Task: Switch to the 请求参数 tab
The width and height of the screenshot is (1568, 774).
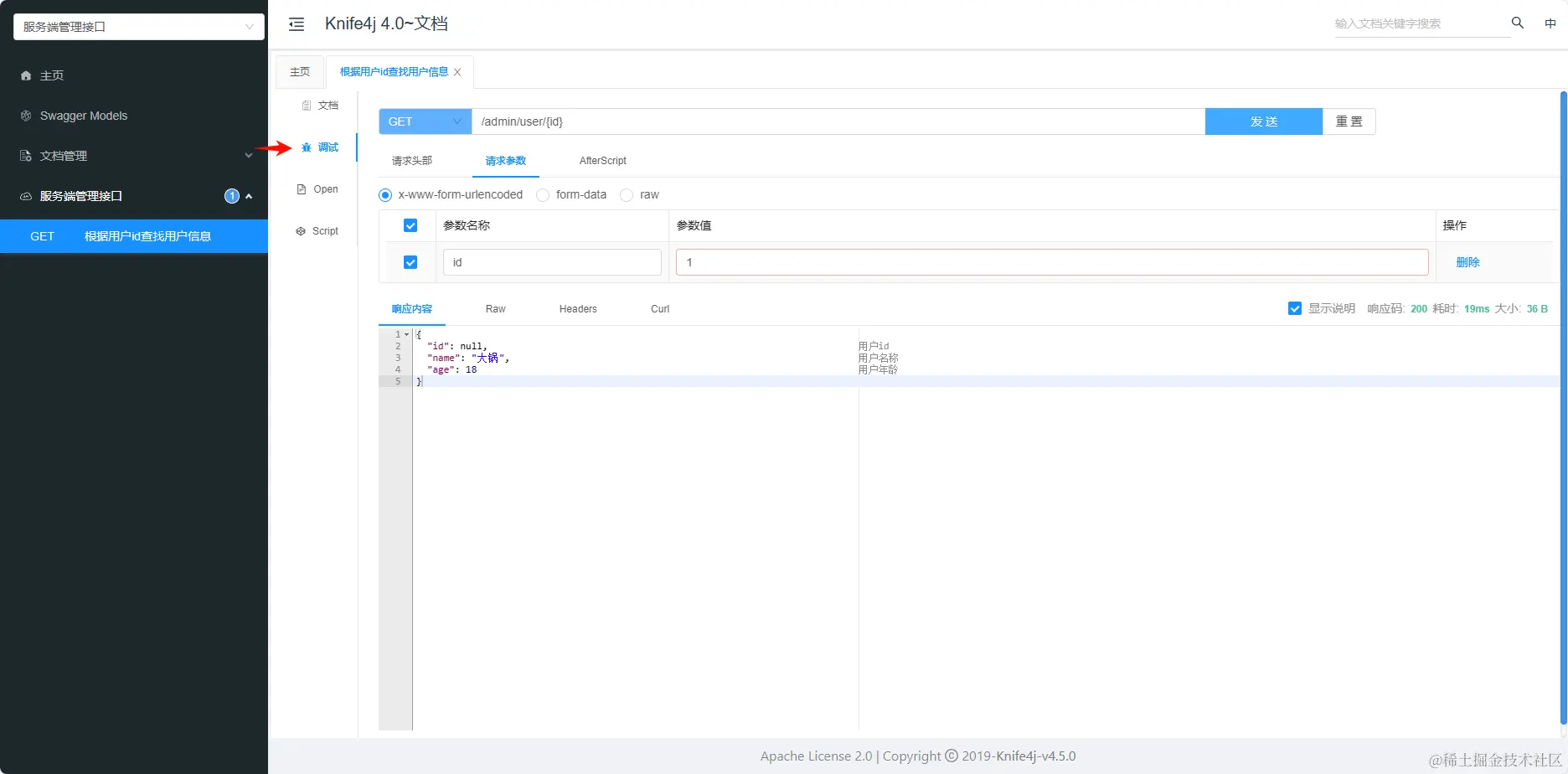Action: pyautogui.click(x=506, y=161)
